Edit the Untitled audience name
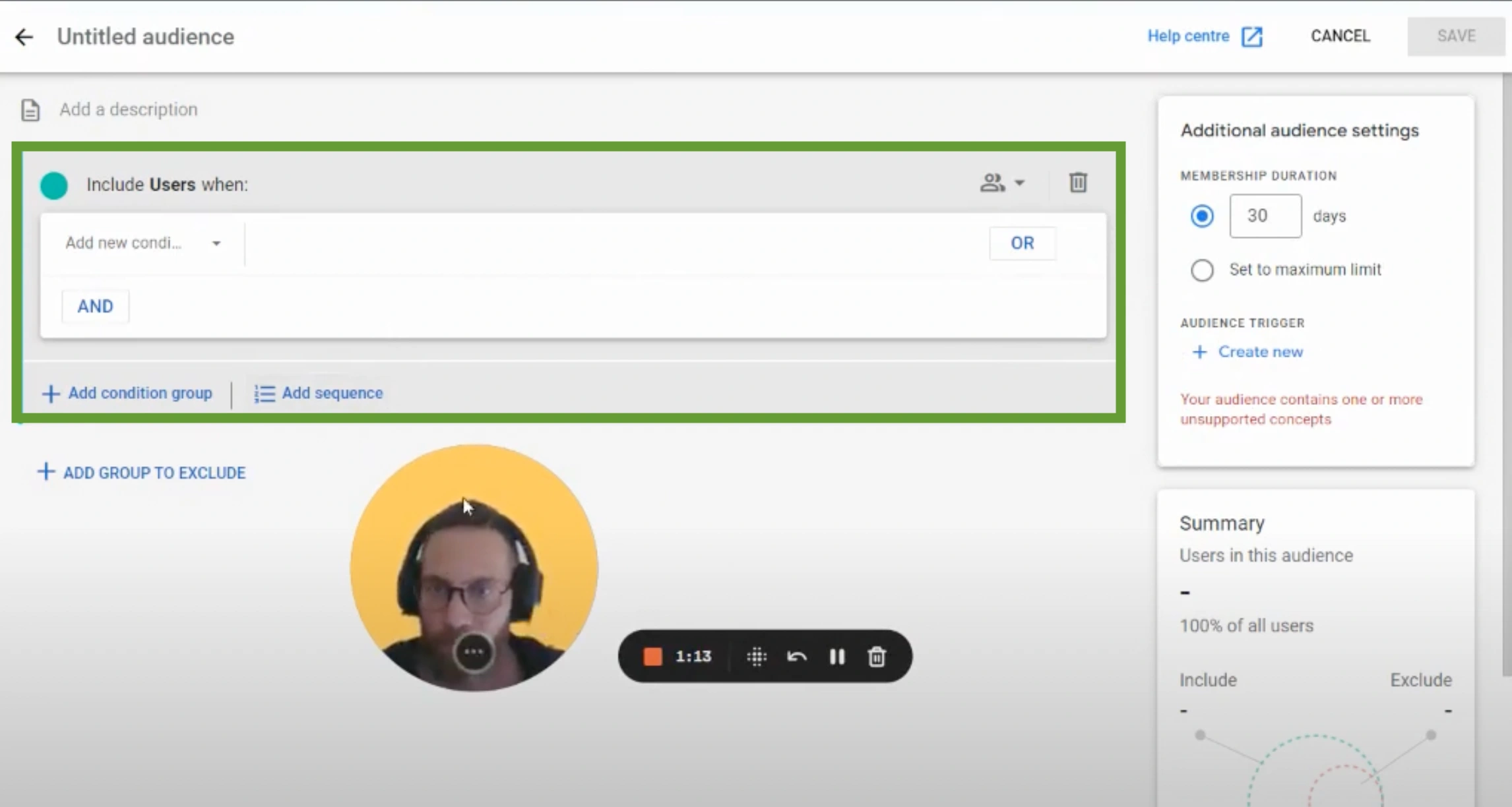 pos(145,37)
